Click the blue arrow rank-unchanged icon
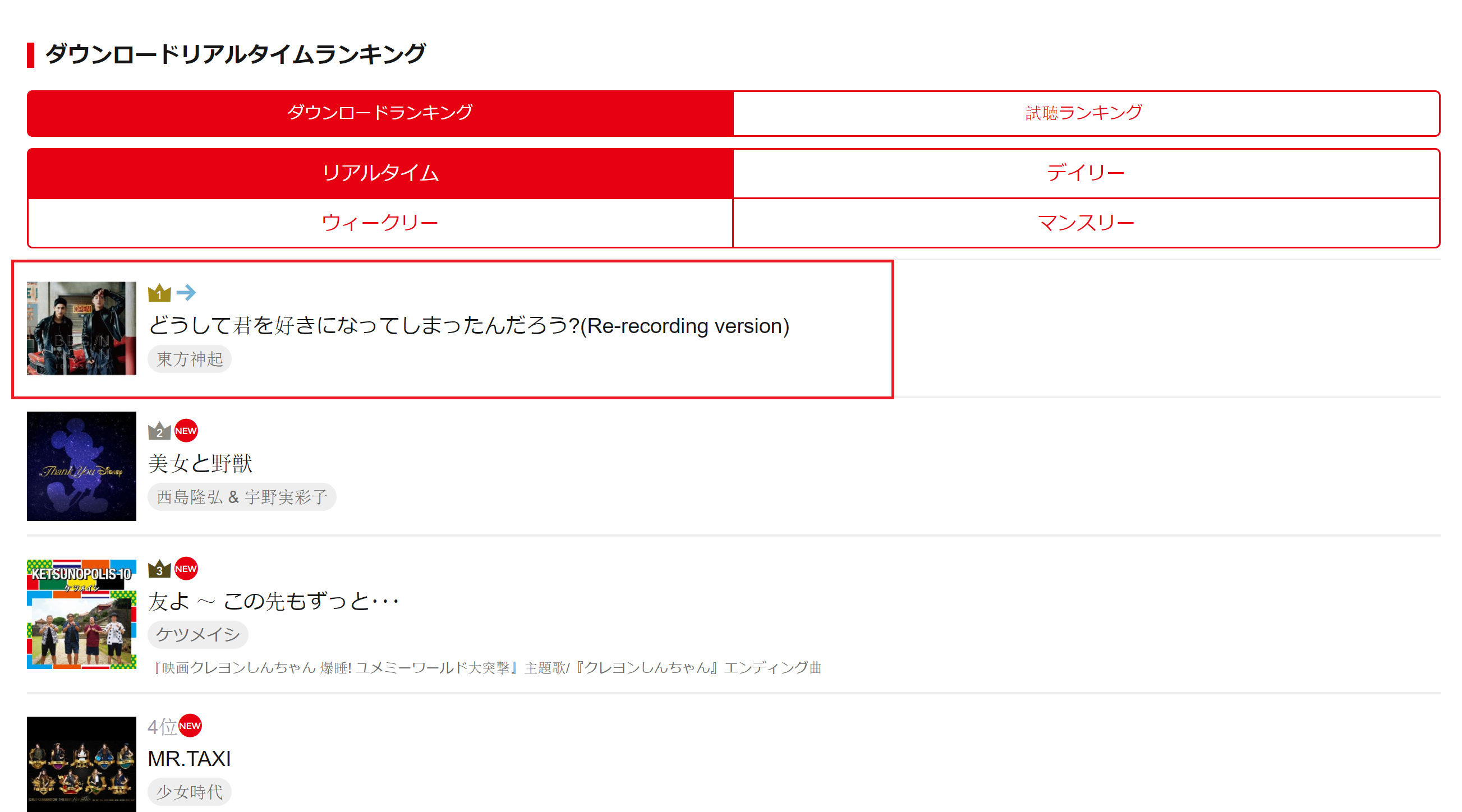The height and width of the screenshot is (812, 1462). tap(186, 293)
